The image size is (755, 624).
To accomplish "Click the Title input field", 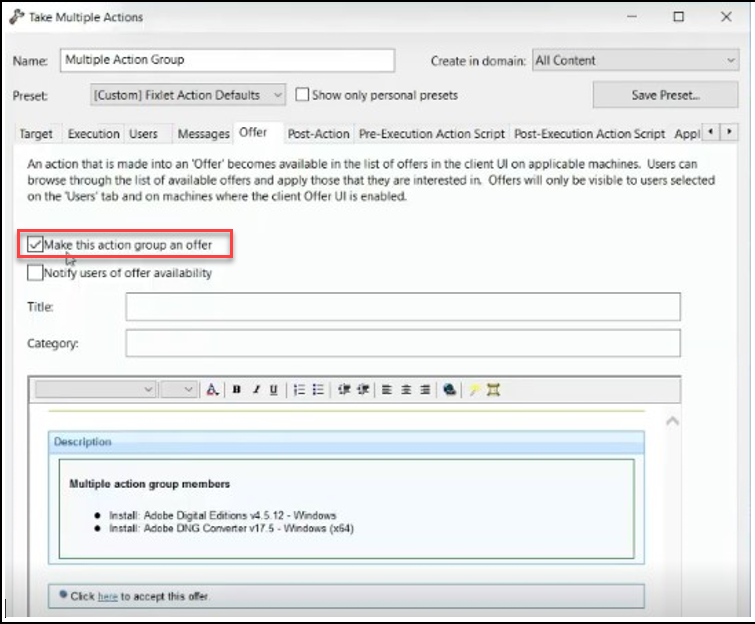I will 403,307.
